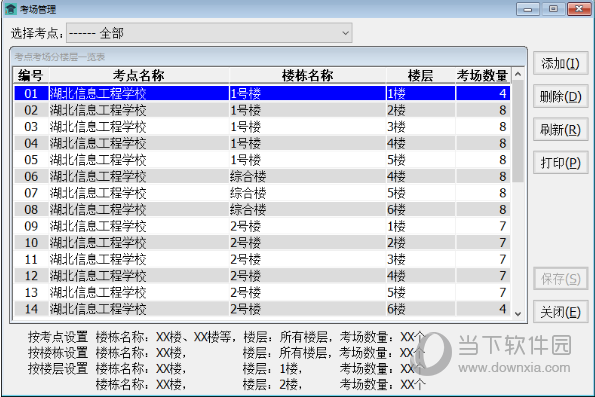Click the disabled 保存(S) button
The width and height of the screenshot is (595, 397).
[x=560, y=279]
